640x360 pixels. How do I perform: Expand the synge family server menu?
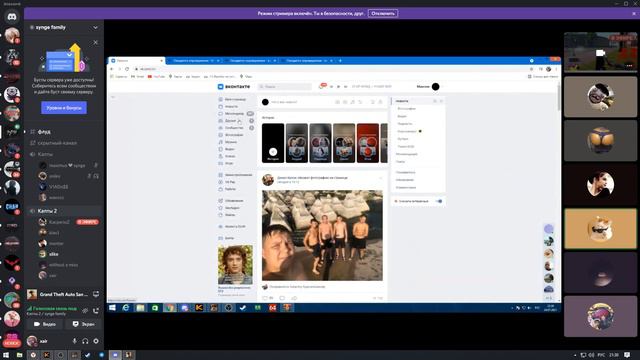tap(95, 27)
